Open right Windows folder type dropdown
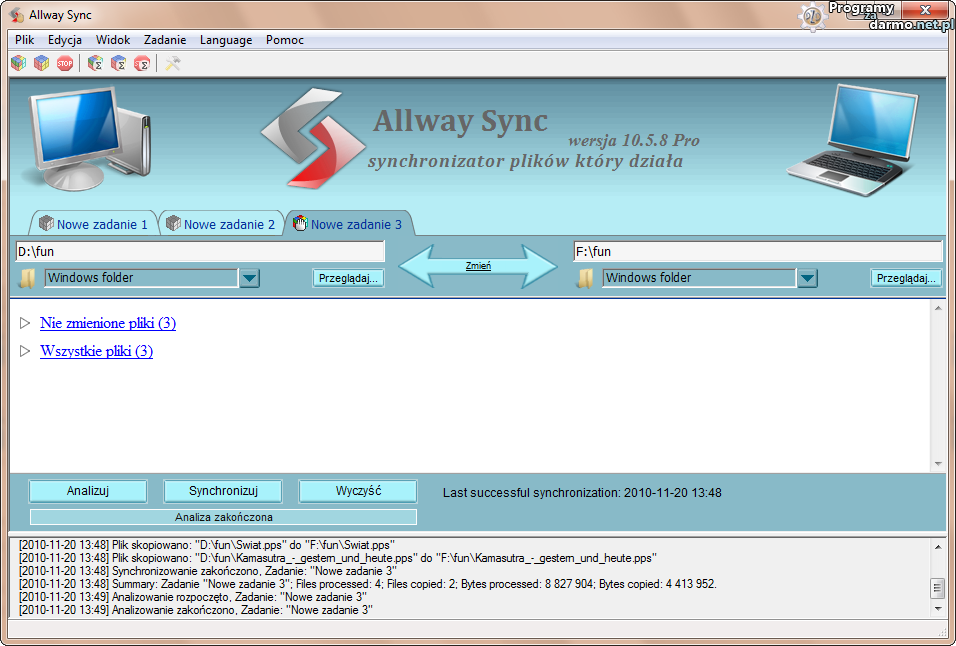This screenshot has height=646, width=956. (807, 278)
